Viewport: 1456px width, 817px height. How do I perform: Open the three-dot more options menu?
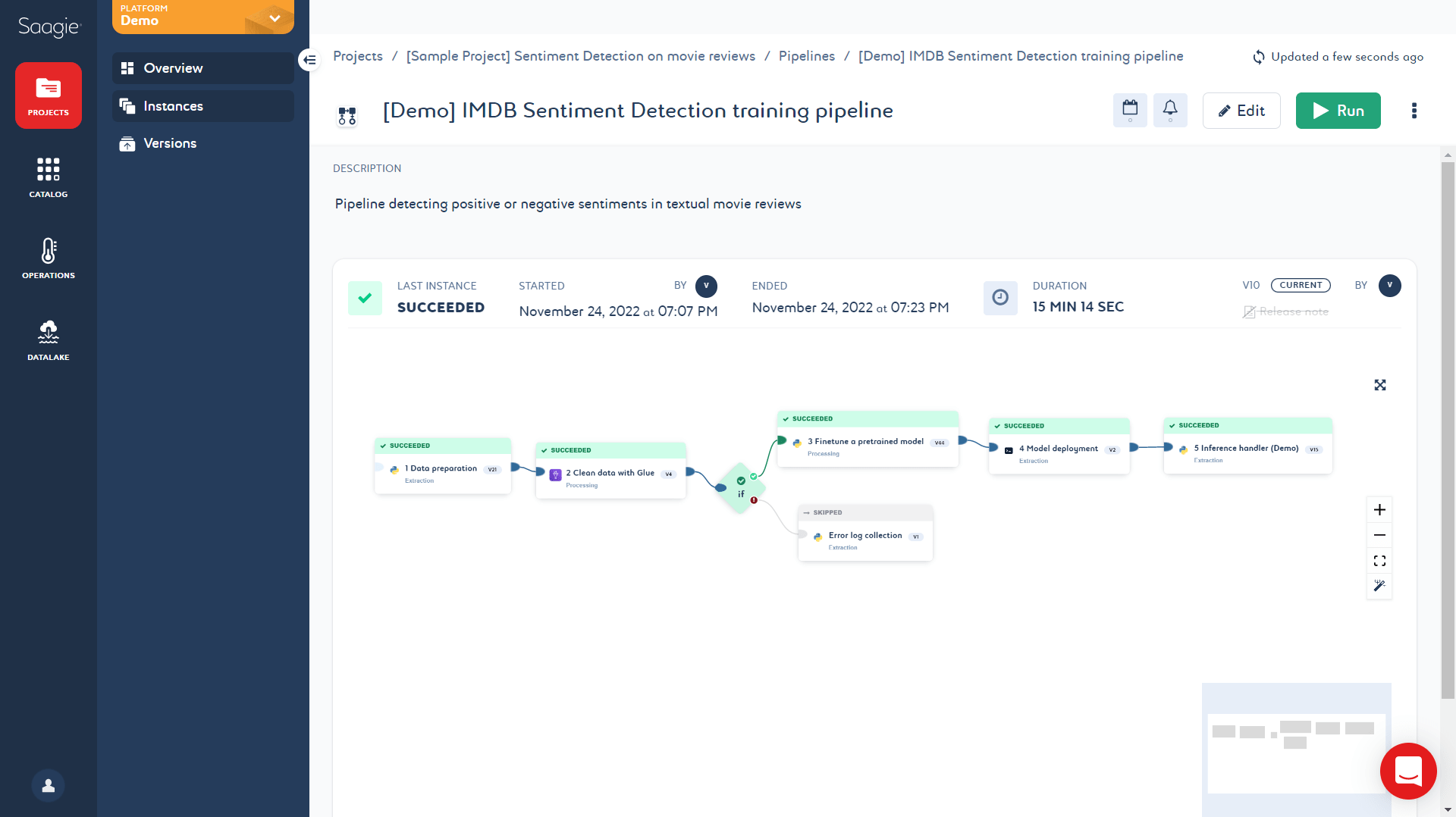point(1414,111)
